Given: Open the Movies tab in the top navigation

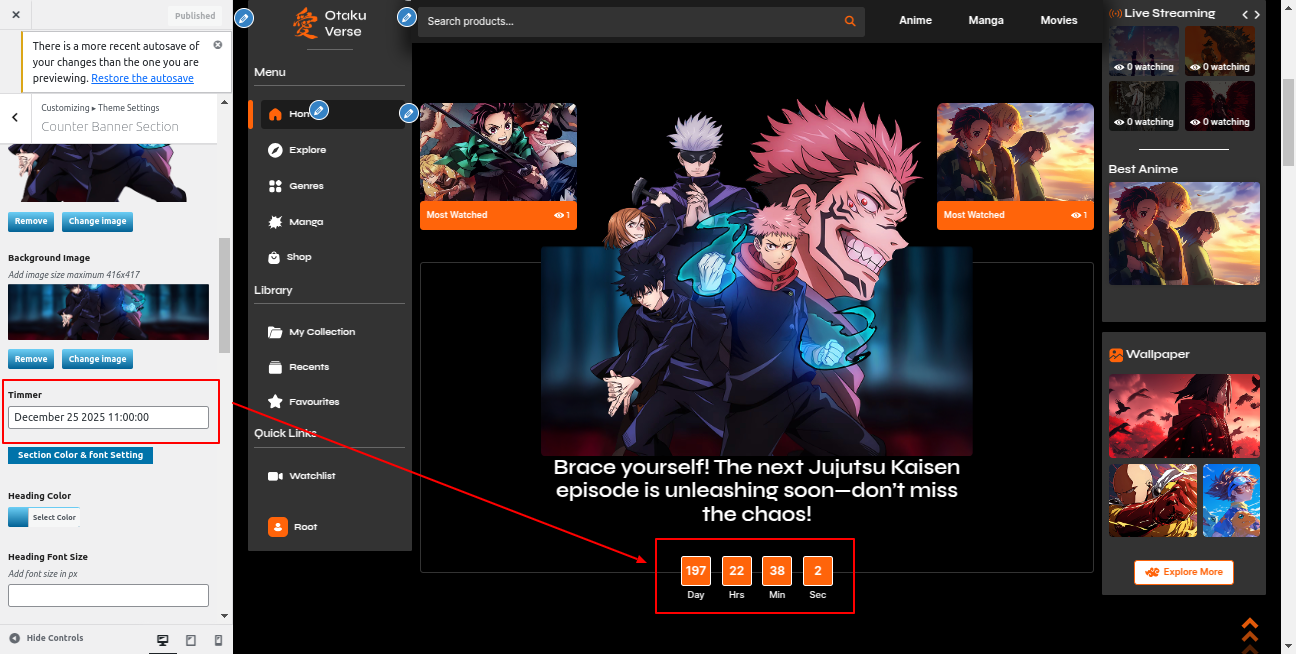Looking at the screenshot, I should click(x=1058, y=20).
